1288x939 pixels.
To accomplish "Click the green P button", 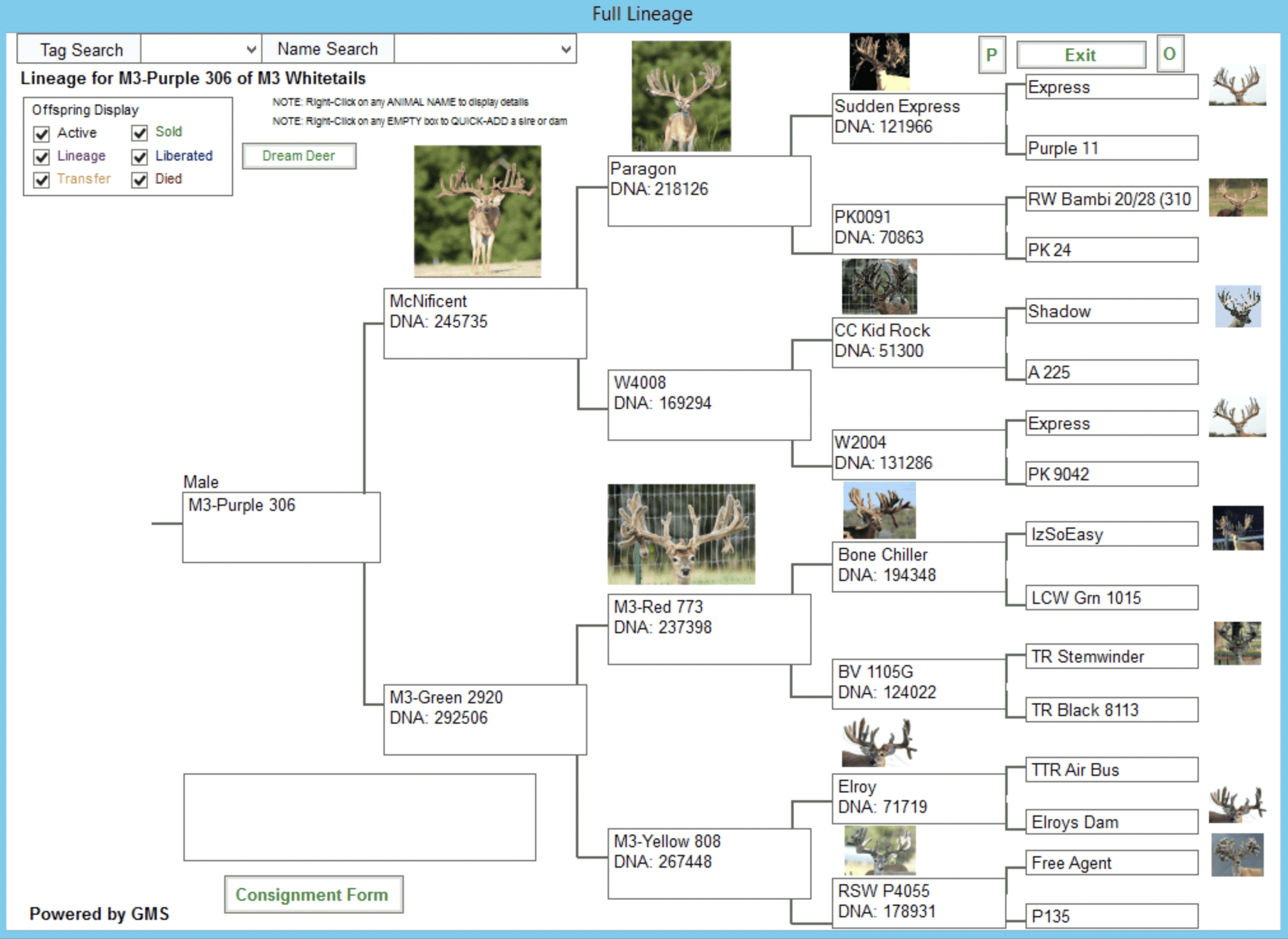I will [991, 55].
